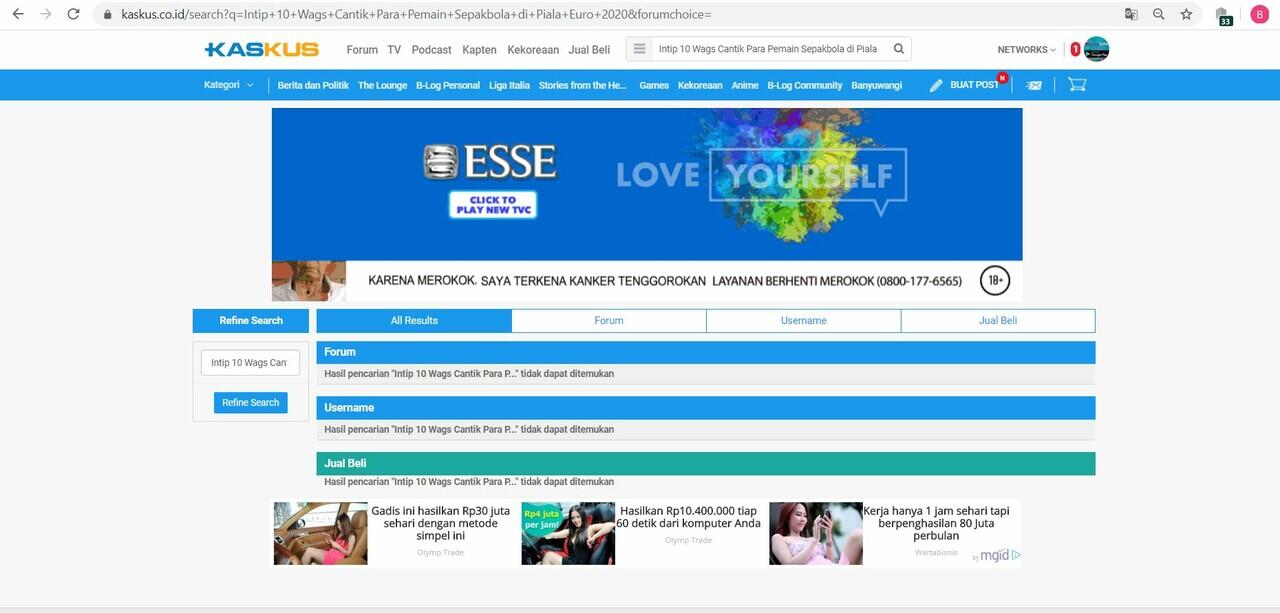Open the Kapten menu item
The height and width of the screenshot is (613, 1280).
(479, 50)
